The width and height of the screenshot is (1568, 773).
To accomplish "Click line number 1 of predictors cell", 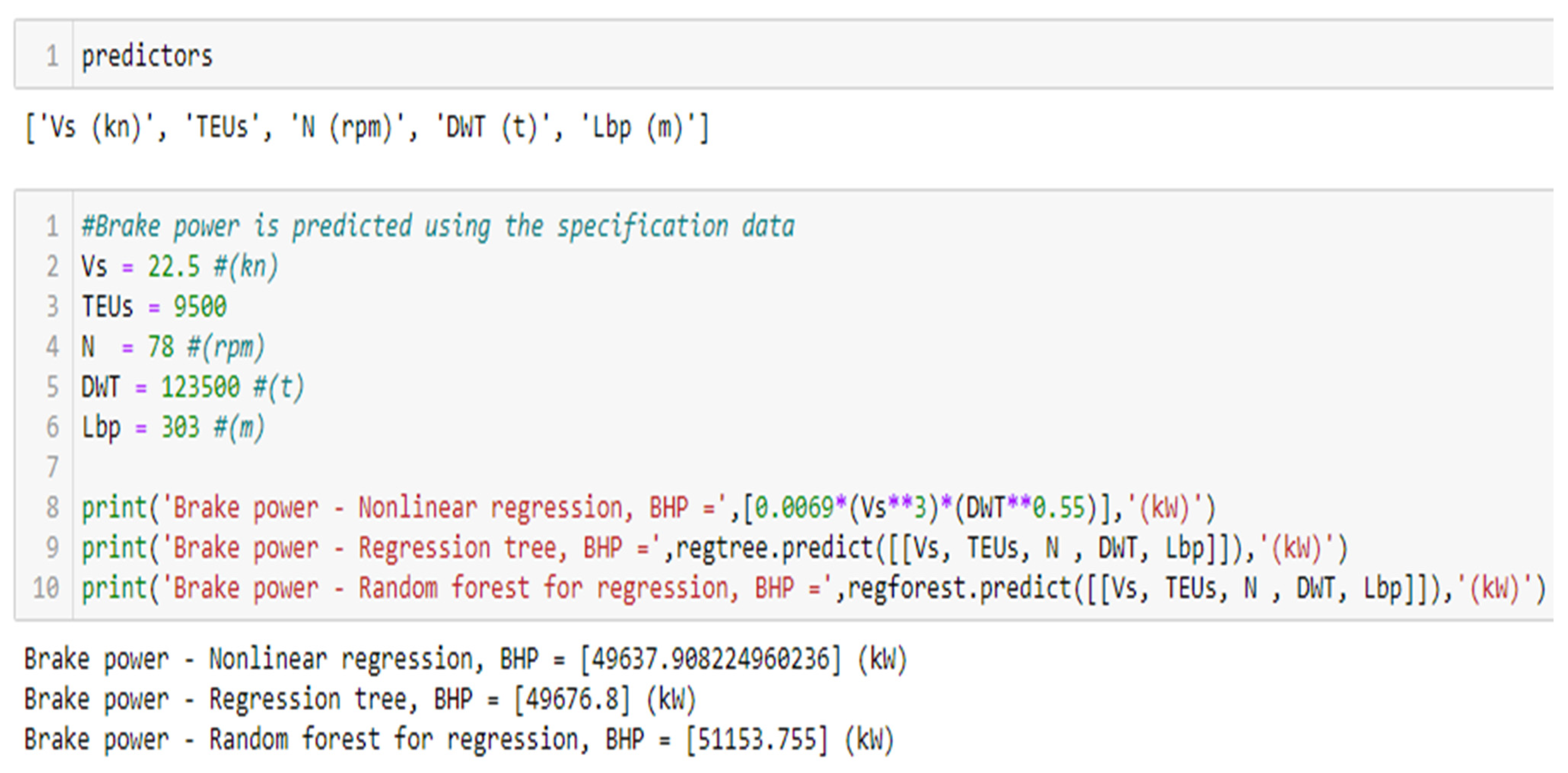I will pyautogui.click(x=52, y=57).
